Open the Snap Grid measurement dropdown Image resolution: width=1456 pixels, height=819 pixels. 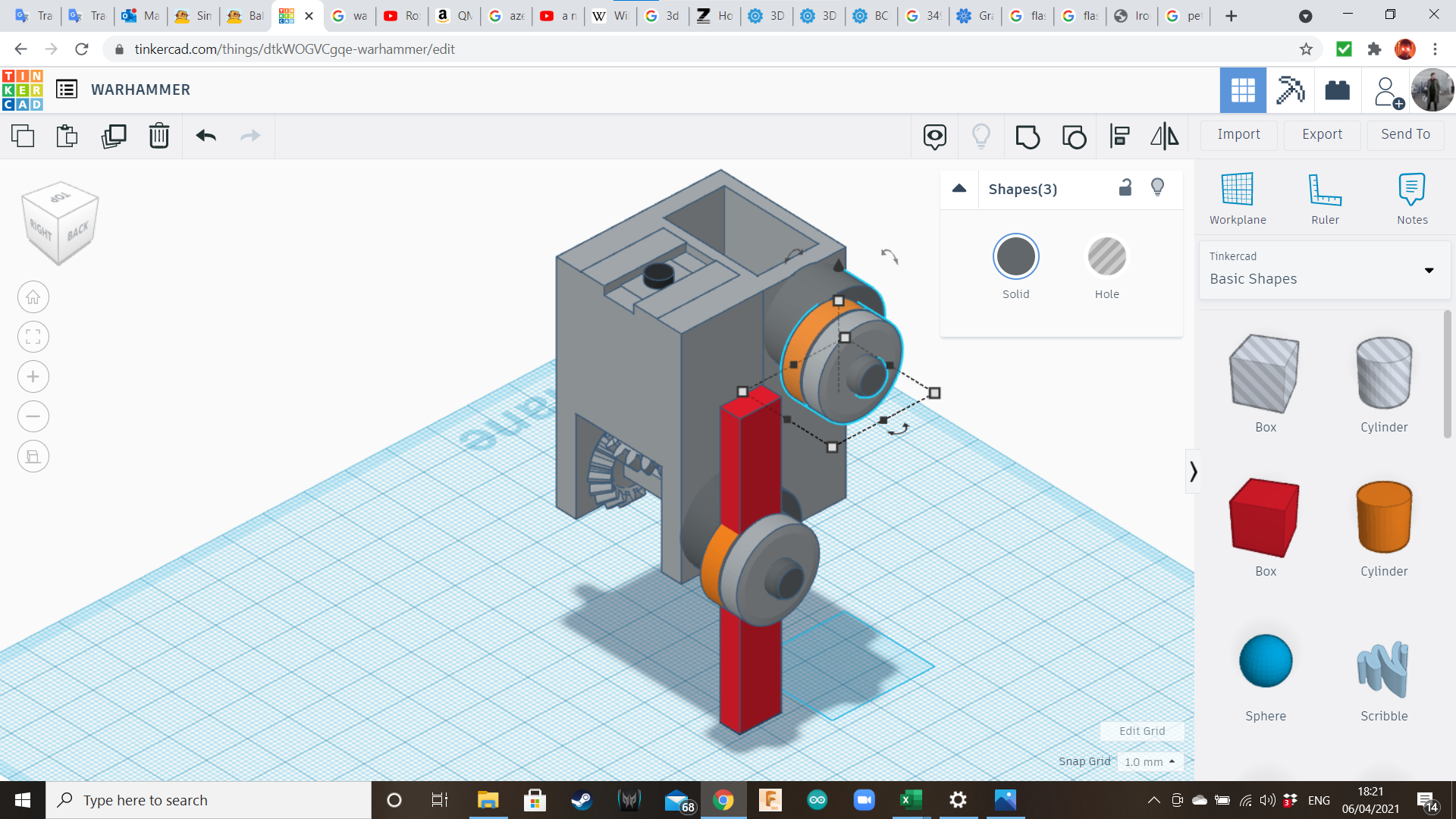pos(1150,761)
